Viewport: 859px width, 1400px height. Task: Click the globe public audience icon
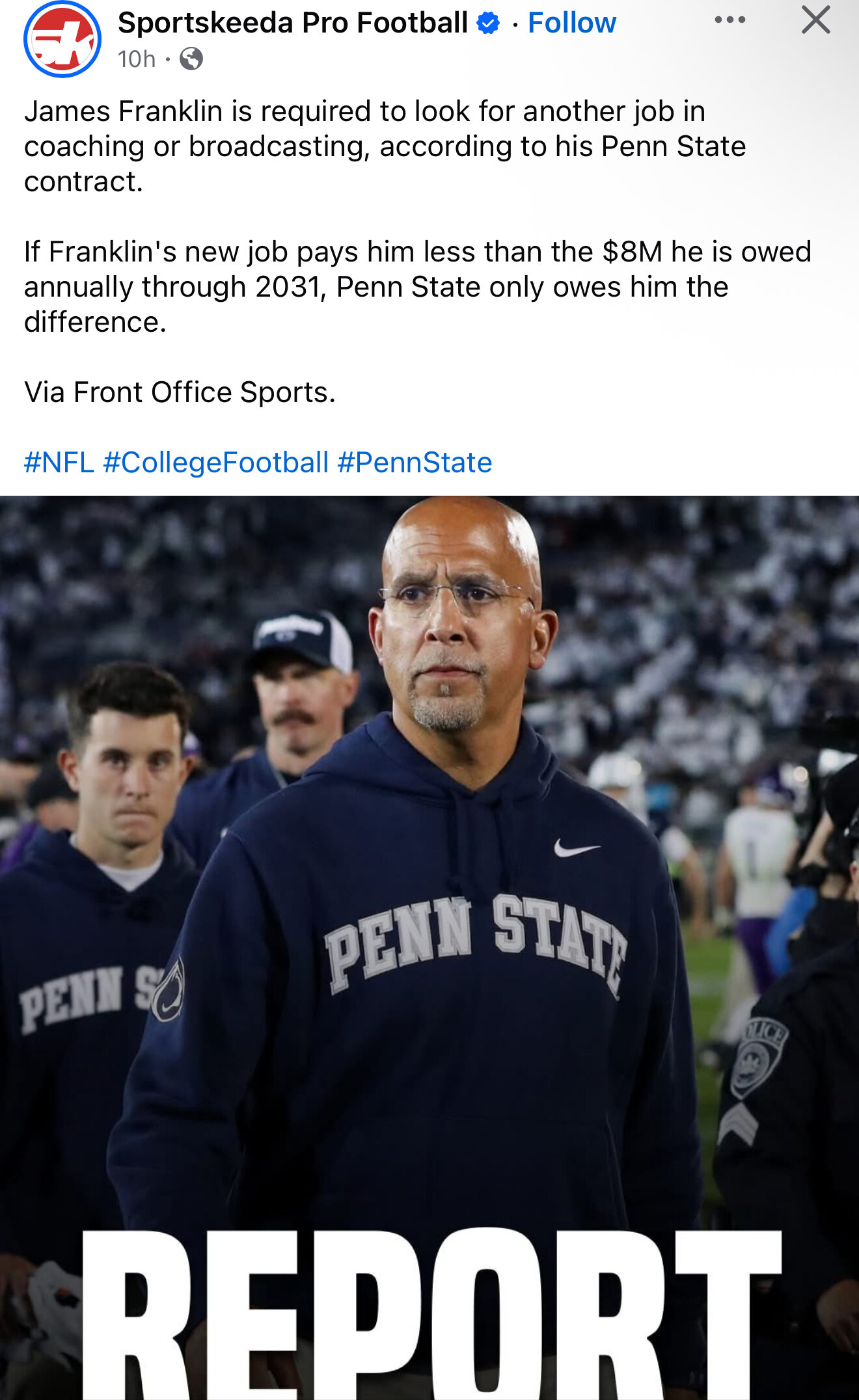click(x=191, y=59)
